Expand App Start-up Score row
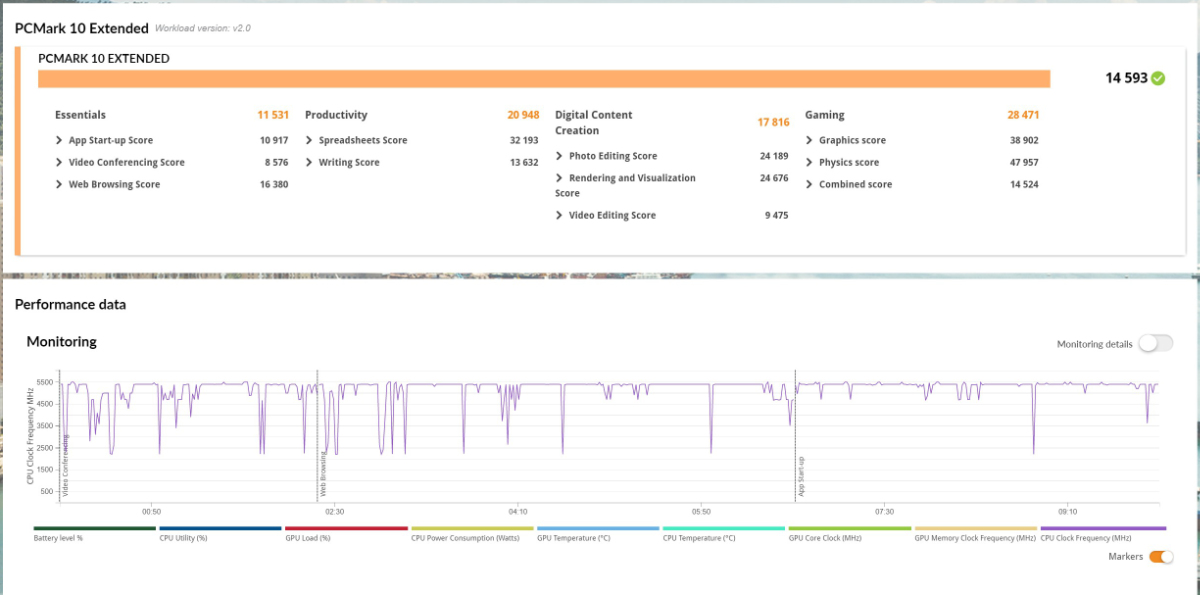This screenshot has height=595, width=1200. 110,140
